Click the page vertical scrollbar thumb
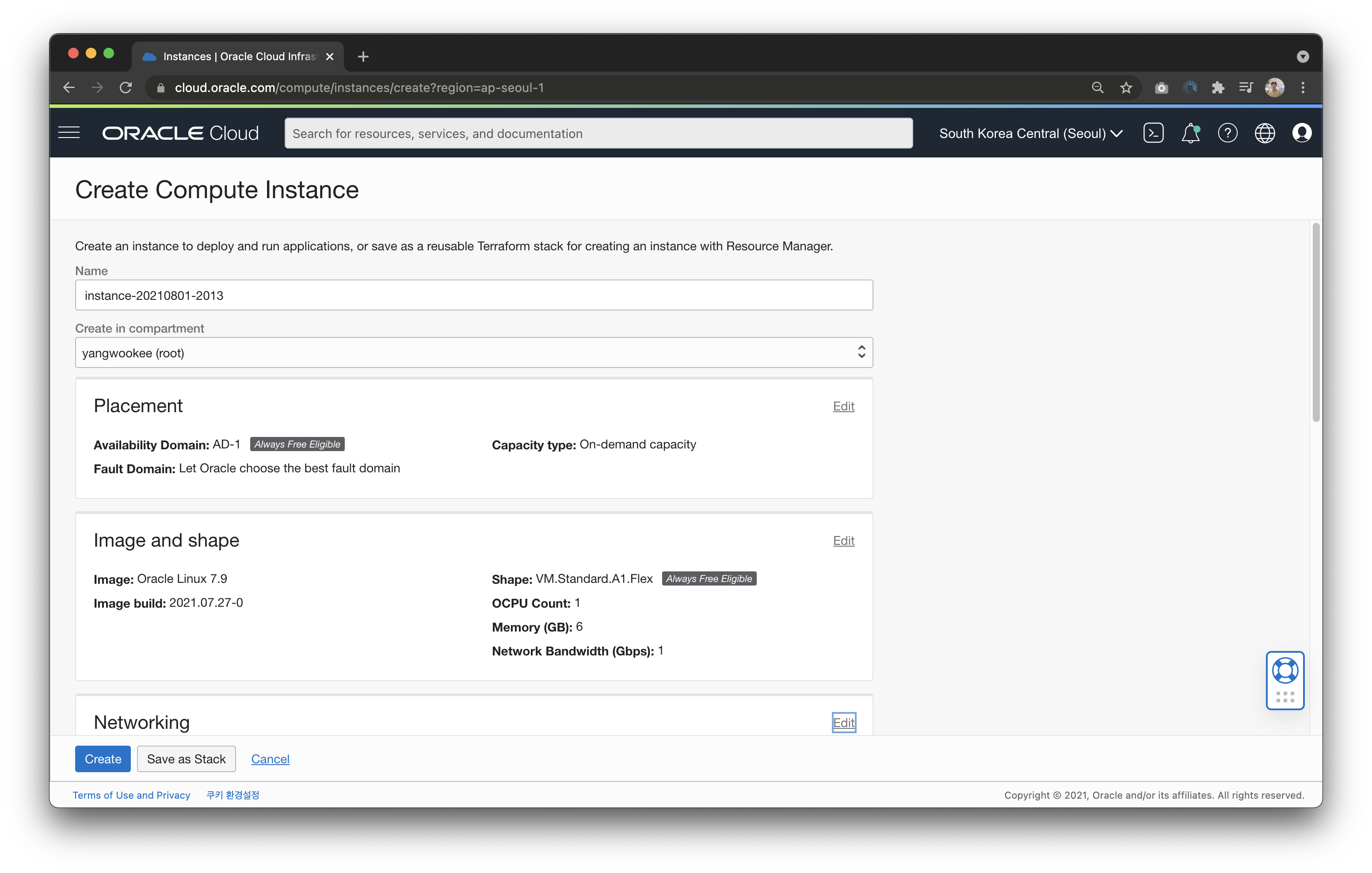The height and width of the screenshot is (873, 1372). 1315,322
